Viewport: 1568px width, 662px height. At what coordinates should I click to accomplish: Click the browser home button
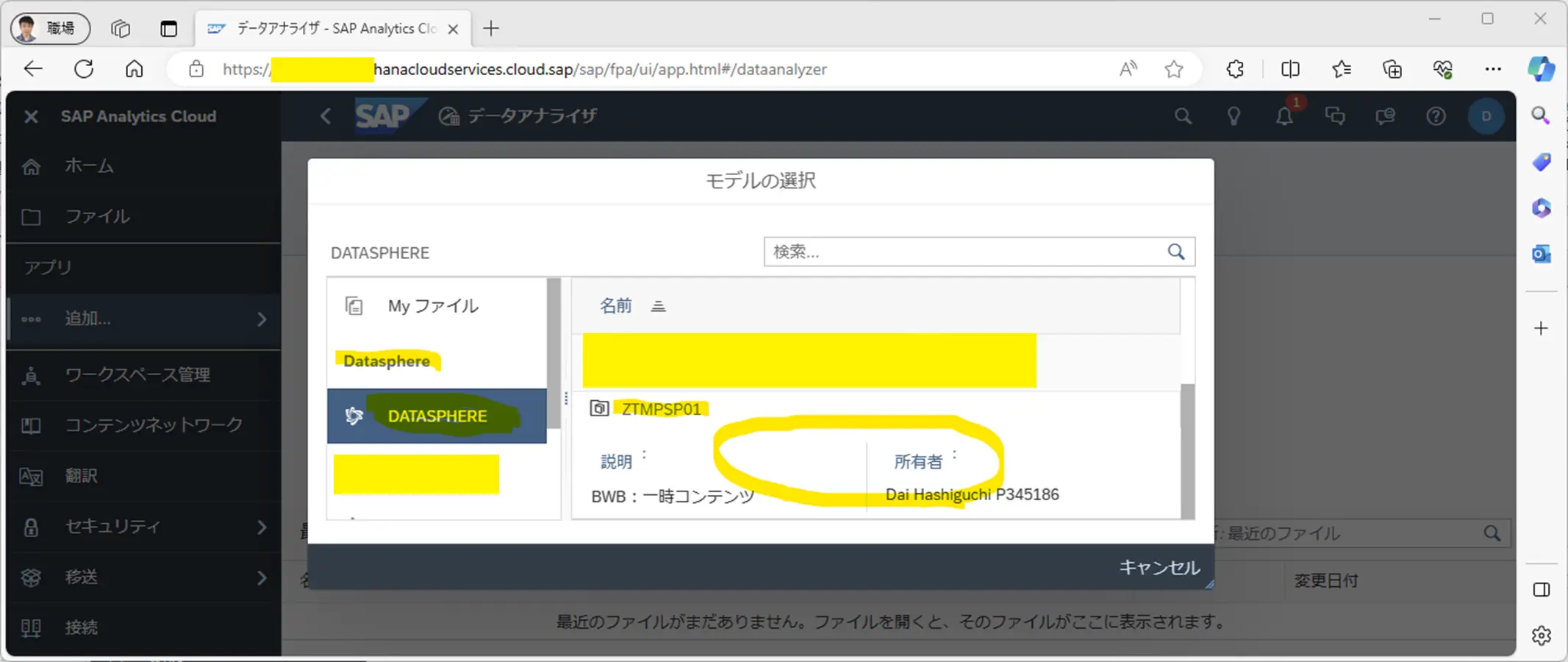point(134,69)
